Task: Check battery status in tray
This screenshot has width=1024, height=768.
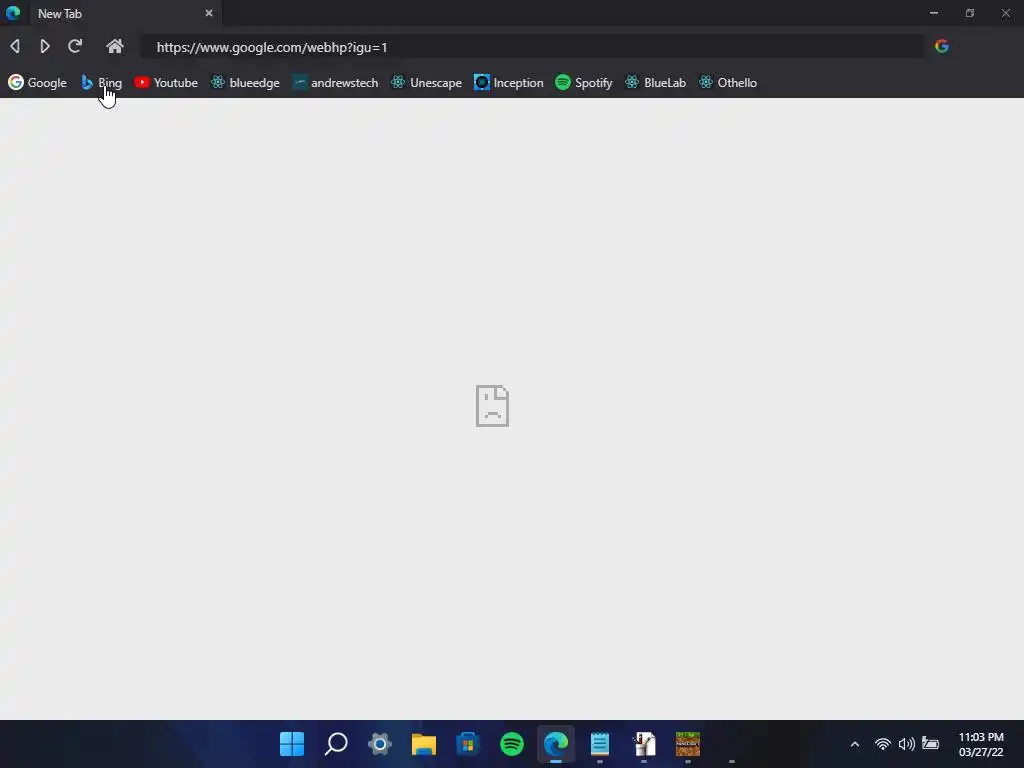Action: [931, 744]
